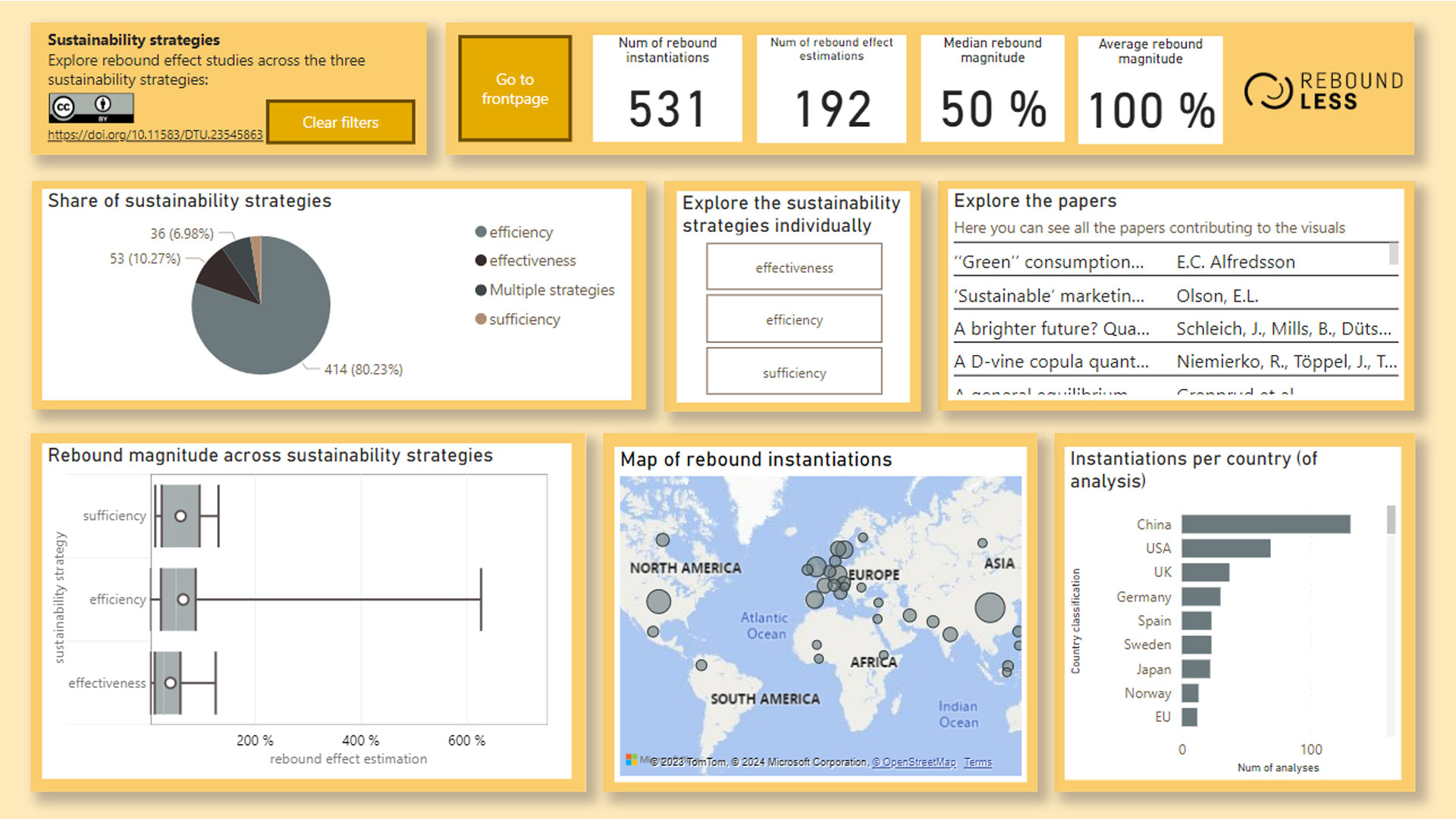
Task: Select the sufficiency strategy button
Action: (x=794, y=372)
